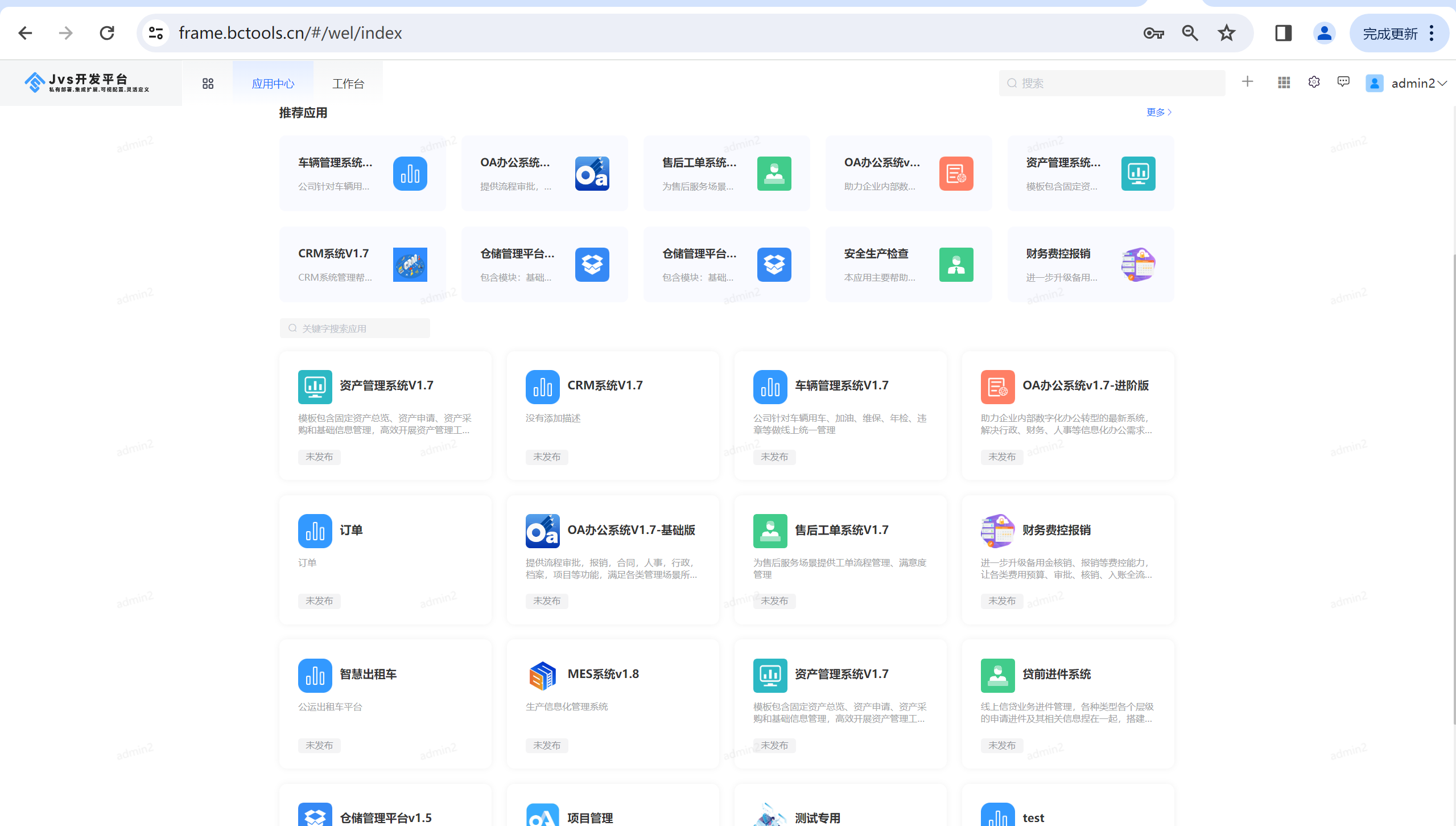
Task: Open the Chrome profile avatar
Action: pyautogui.click(x=1325, y=33)
